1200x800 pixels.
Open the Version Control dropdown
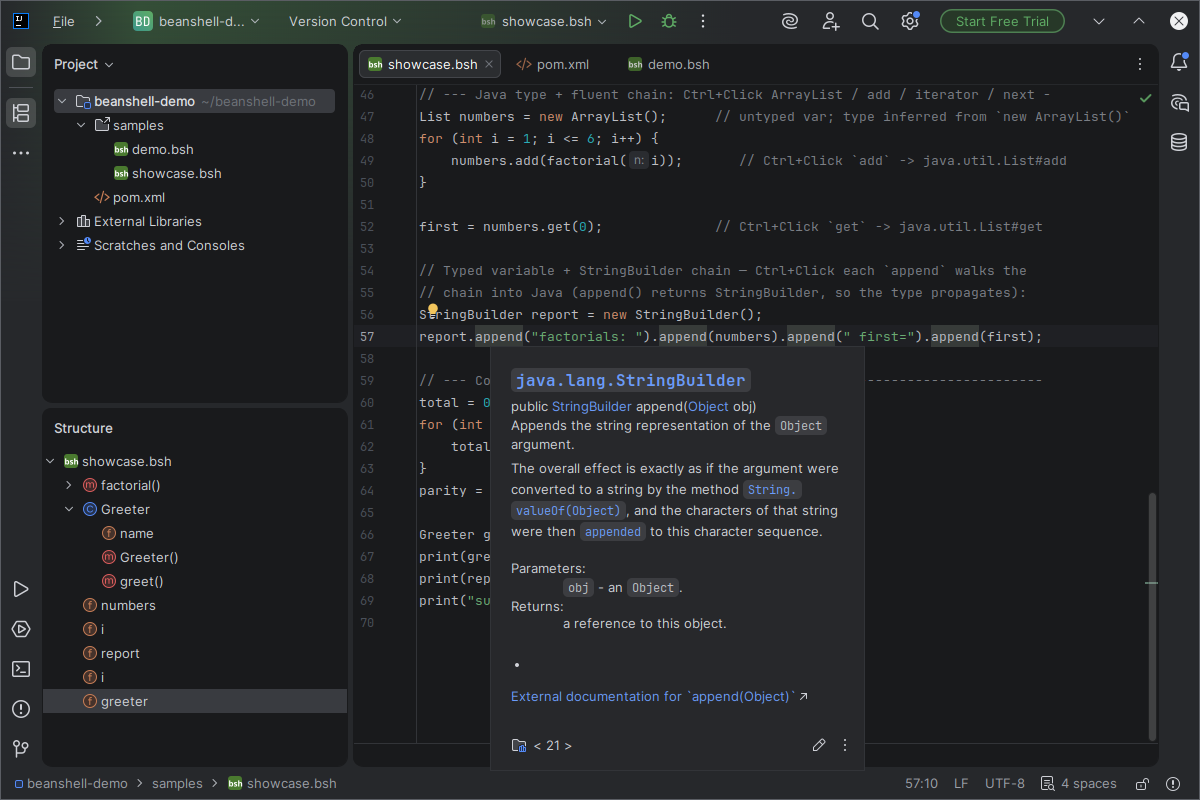[345, 21]
